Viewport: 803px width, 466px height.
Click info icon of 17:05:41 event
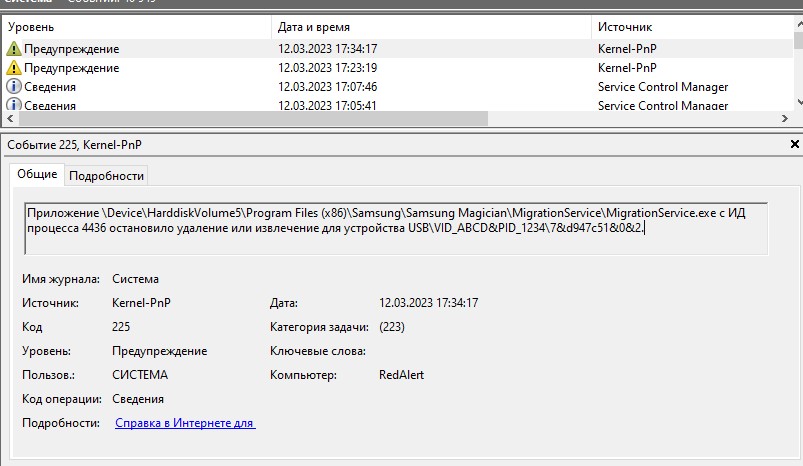pyautogui.click(x=14, y=104)
